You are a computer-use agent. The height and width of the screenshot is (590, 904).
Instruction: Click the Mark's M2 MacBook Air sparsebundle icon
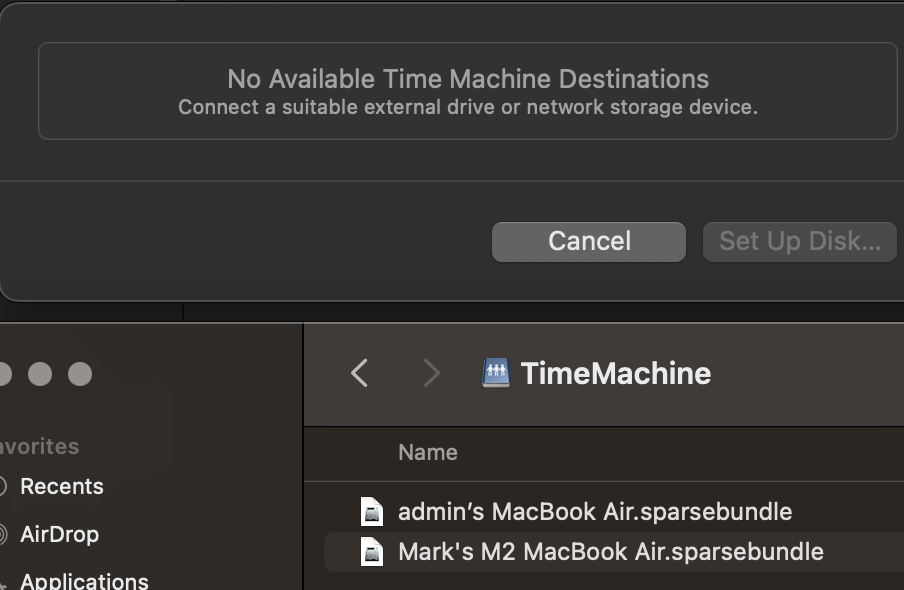click(372, 551)
